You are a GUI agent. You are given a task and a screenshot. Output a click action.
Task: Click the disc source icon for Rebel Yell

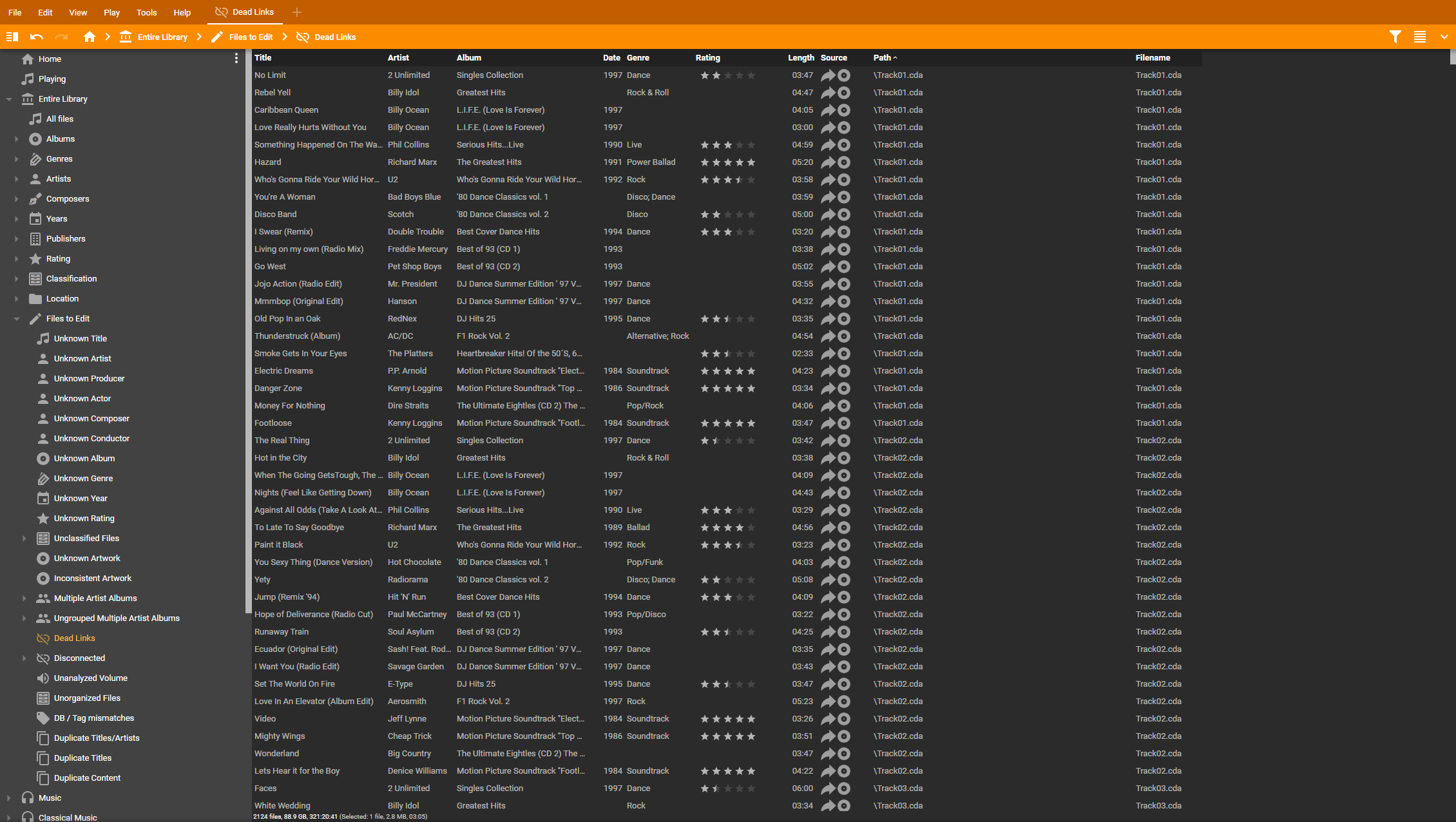(844, 93)
